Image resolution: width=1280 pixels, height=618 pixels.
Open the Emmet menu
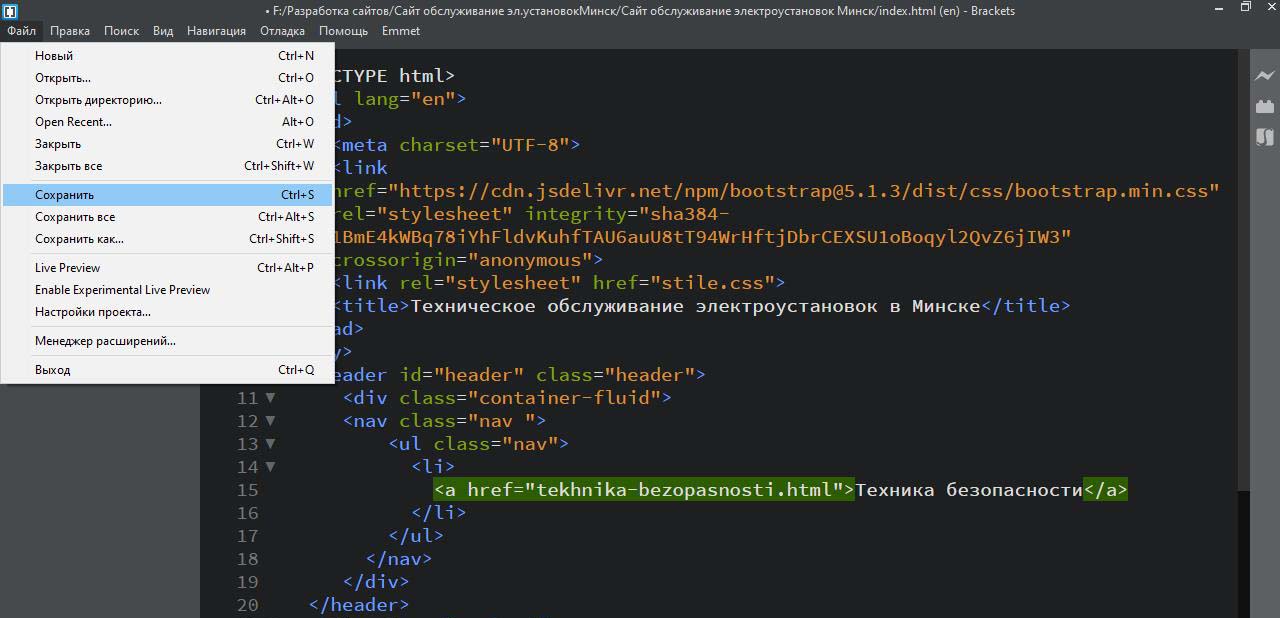coord(400,31)
